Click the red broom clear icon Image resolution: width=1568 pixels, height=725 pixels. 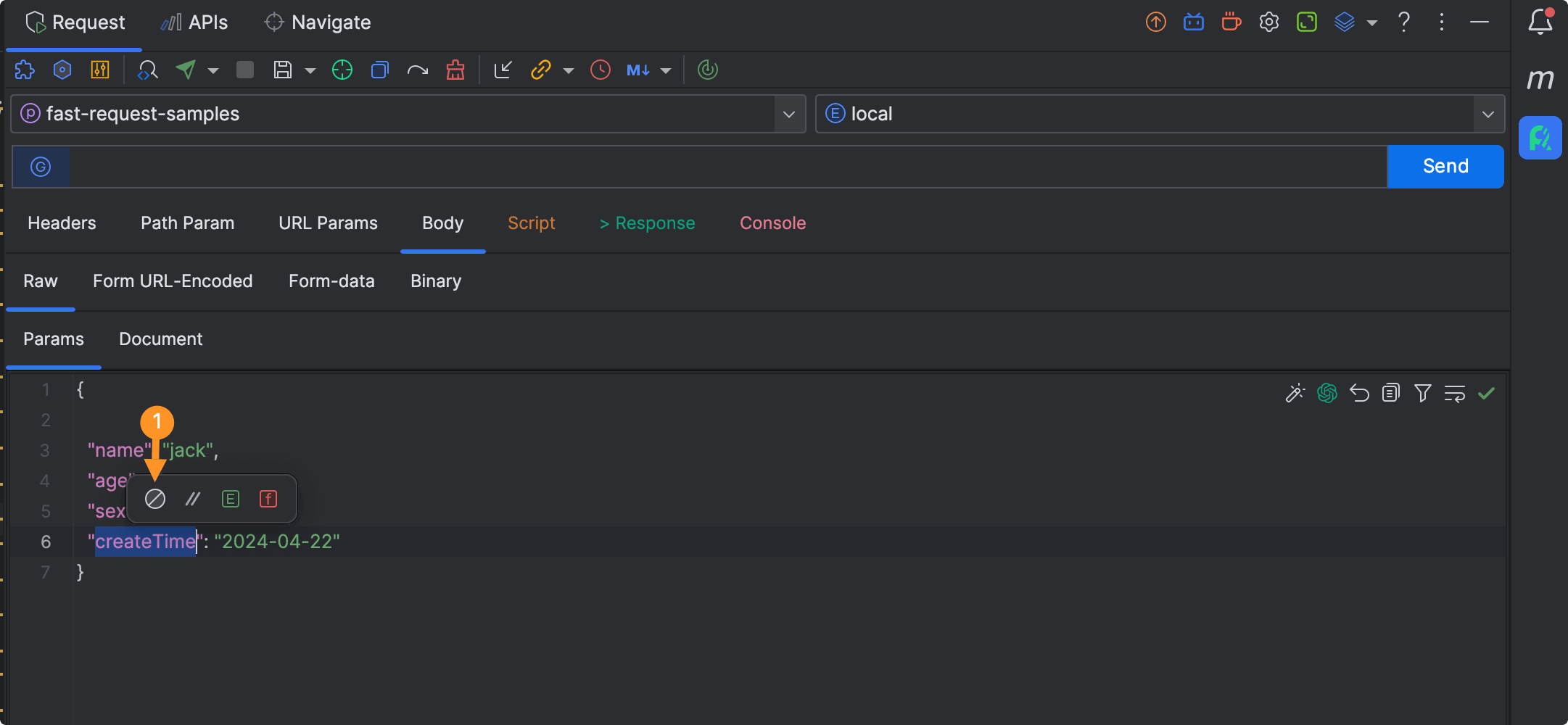(x=455, y=70)
